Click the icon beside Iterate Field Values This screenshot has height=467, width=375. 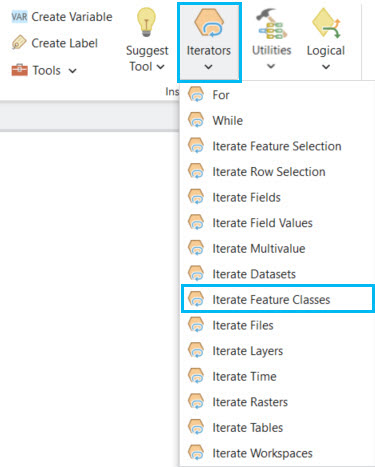click(196, 223)
